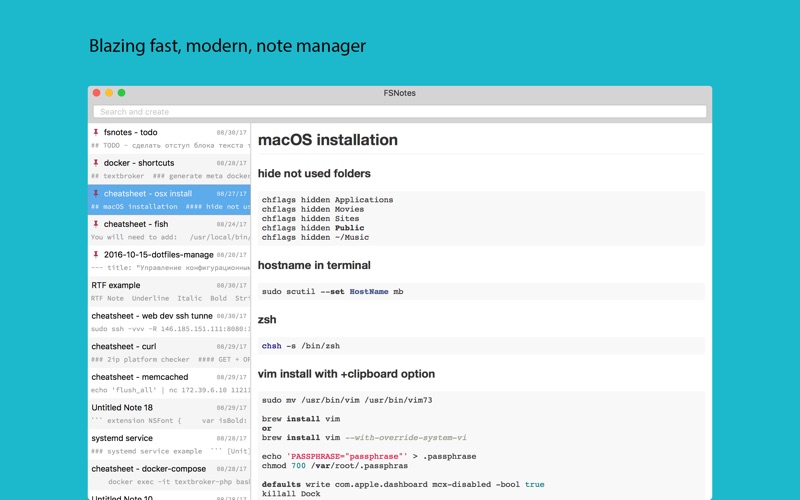Image resolution: width=800 pixels, height=500 pixels.
Task: Click inside the chflags hidden code block
Action: point(481,218)
